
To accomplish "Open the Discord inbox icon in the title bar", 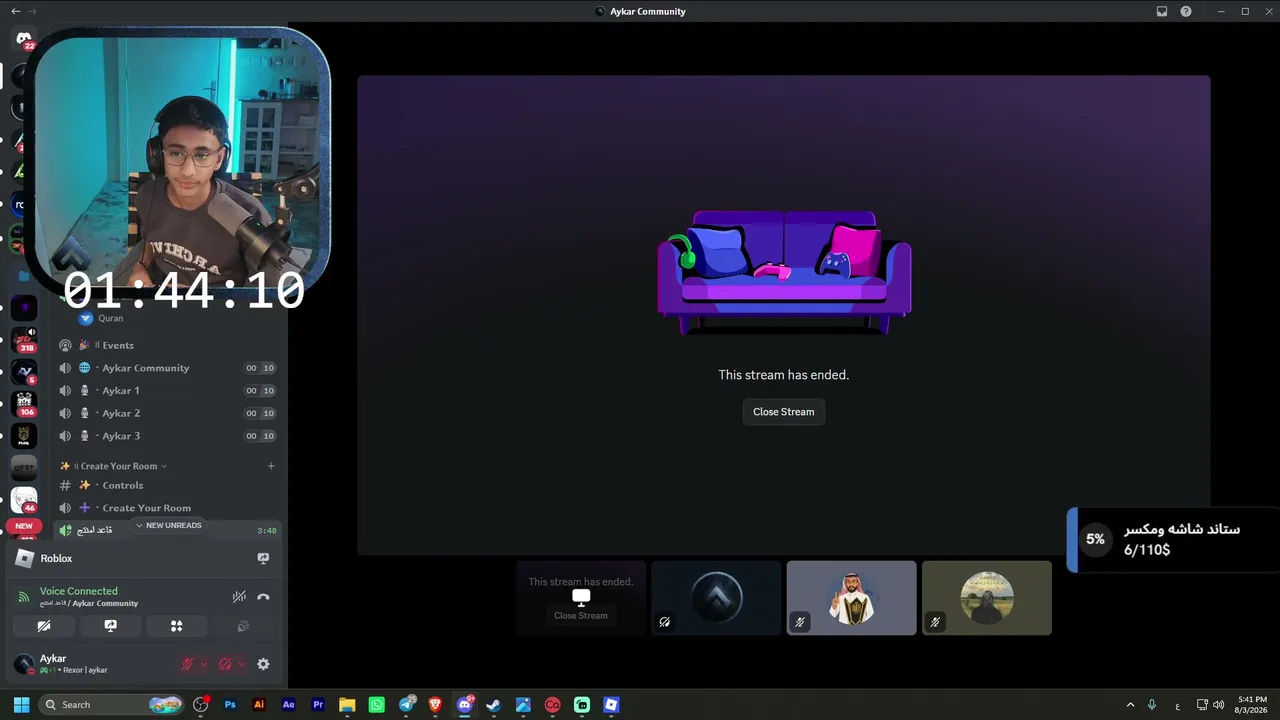I will [1162, 11].
